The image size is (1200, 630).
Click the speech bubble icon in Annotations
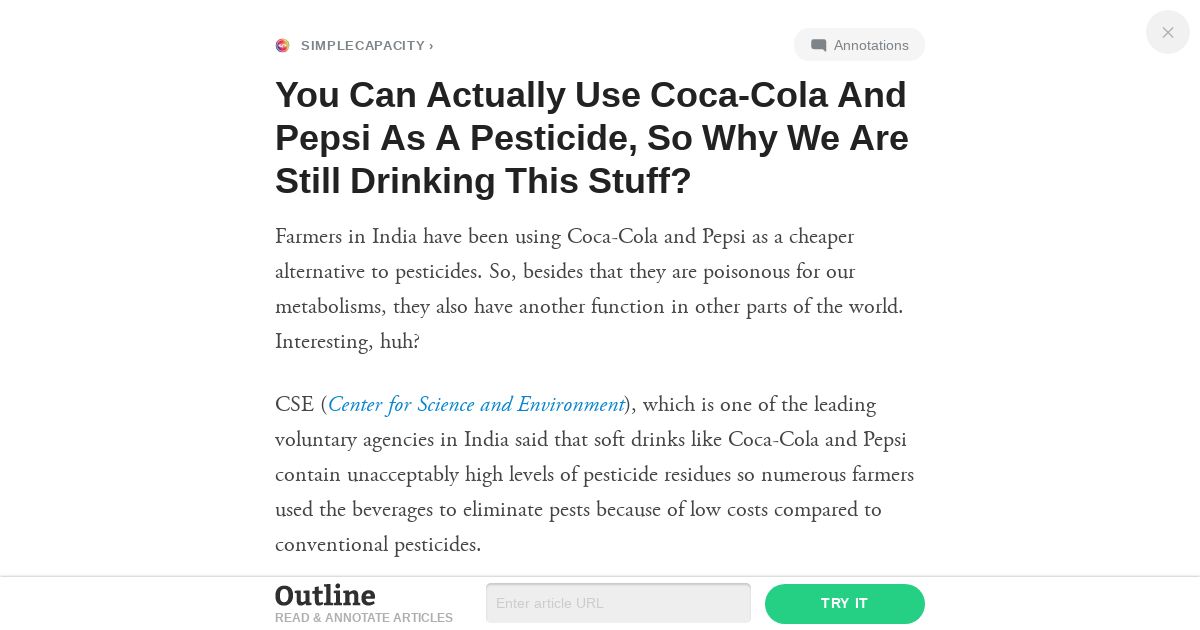click(x=819, y=45)
